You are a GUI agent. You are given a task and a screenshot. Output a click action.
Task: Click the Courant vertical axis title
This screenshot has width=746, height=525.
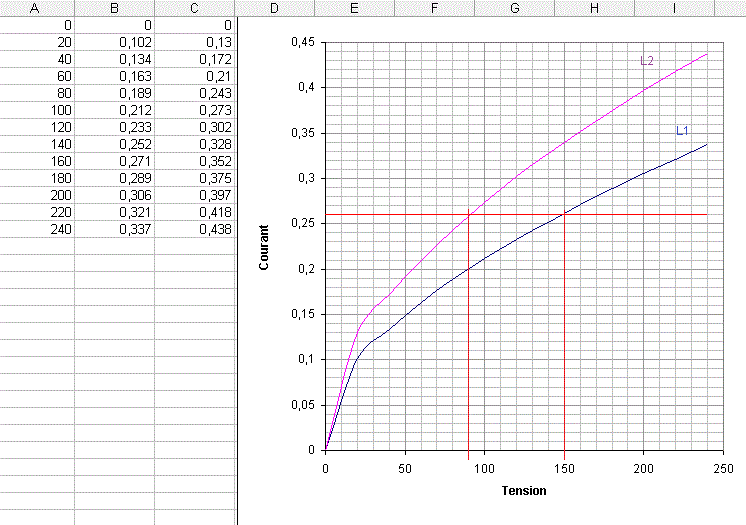tap(264, 248)
